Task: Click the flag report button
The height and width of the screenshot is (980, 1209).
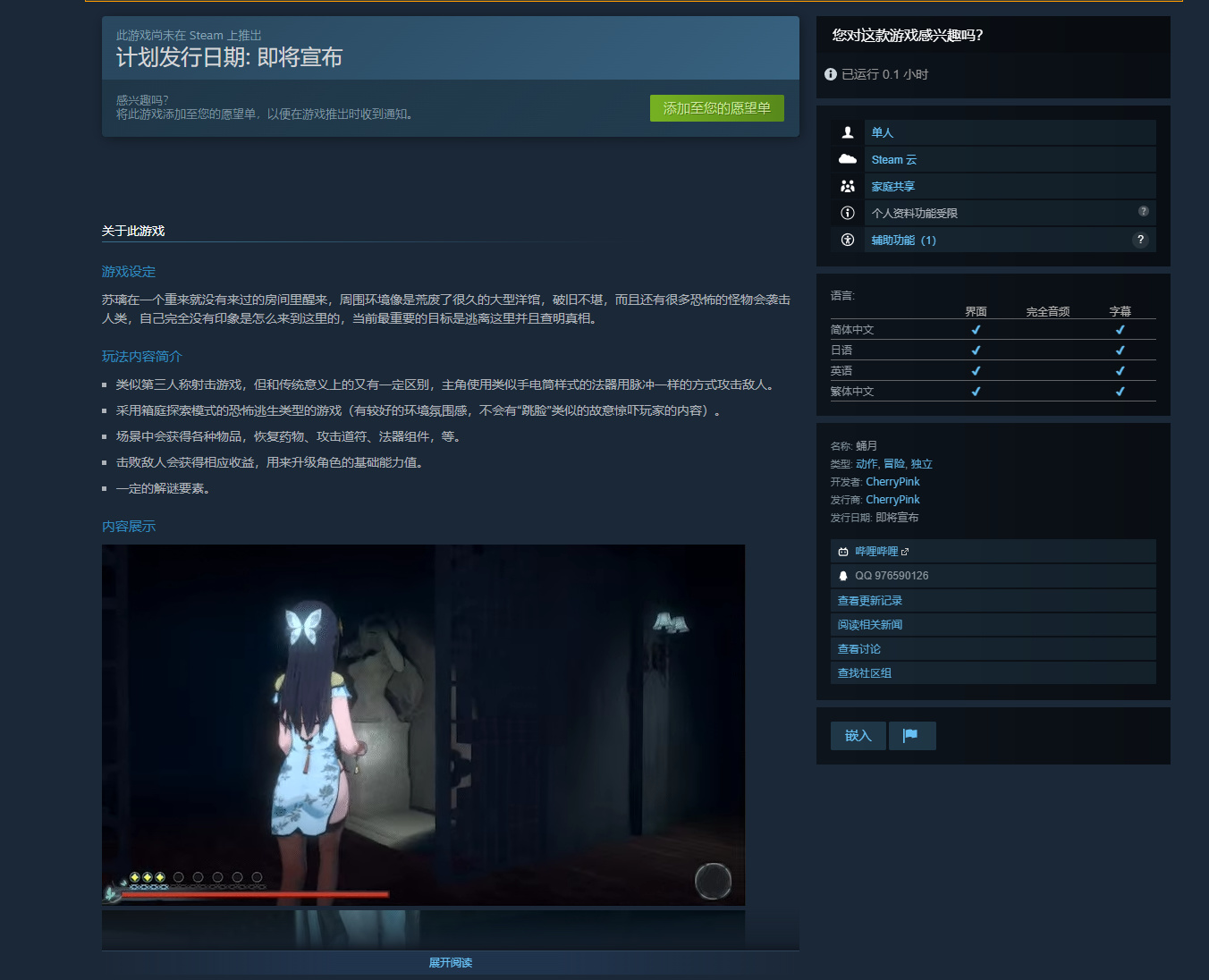Action: click(911, 735)
